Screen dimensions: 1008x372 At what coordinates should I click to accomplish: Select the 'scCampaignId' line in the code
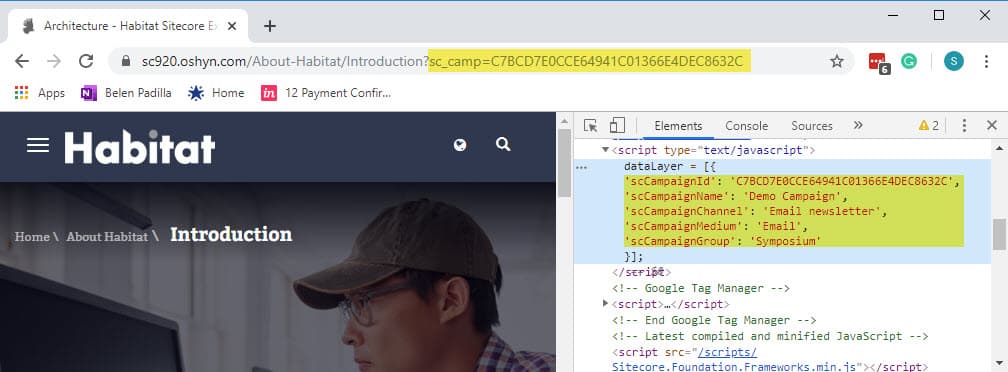792,181
